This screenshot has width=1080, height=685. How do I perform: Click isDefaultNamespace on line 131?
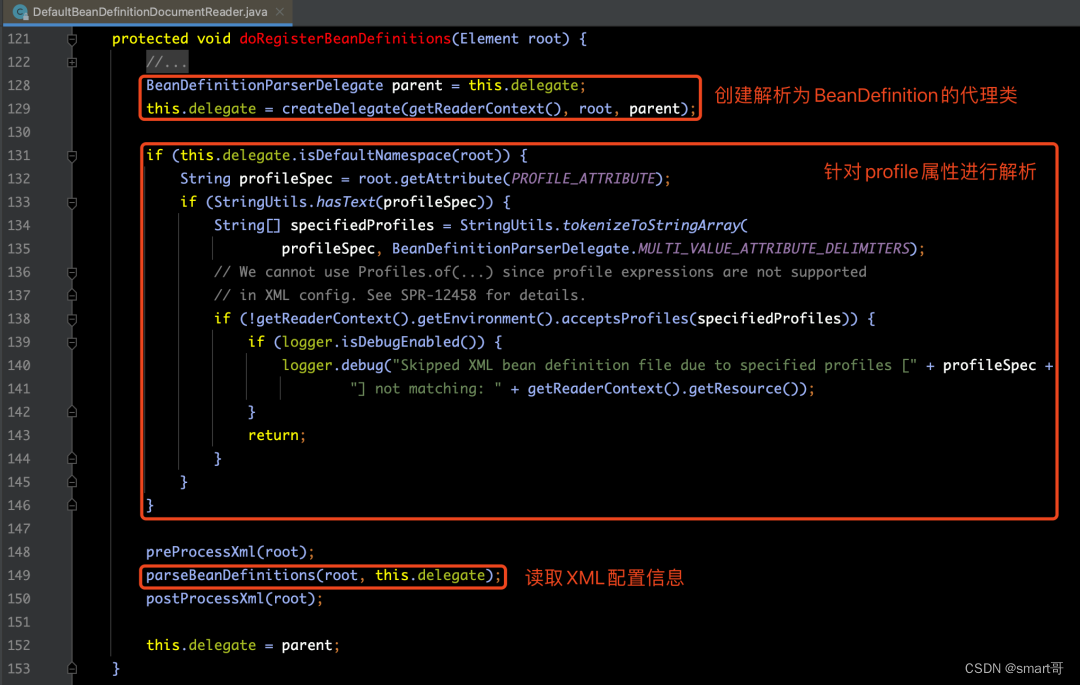[x=375, y=156]
